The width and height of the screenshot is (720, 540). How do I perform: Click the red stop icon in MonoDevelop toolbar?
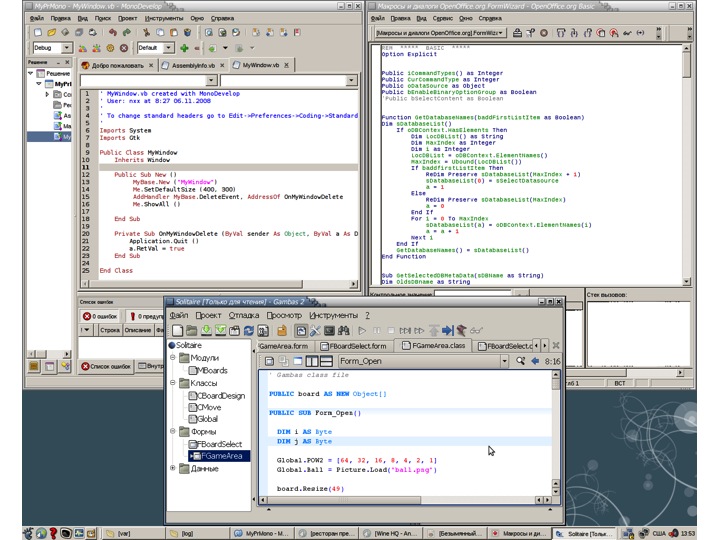(x=124, y=48)
